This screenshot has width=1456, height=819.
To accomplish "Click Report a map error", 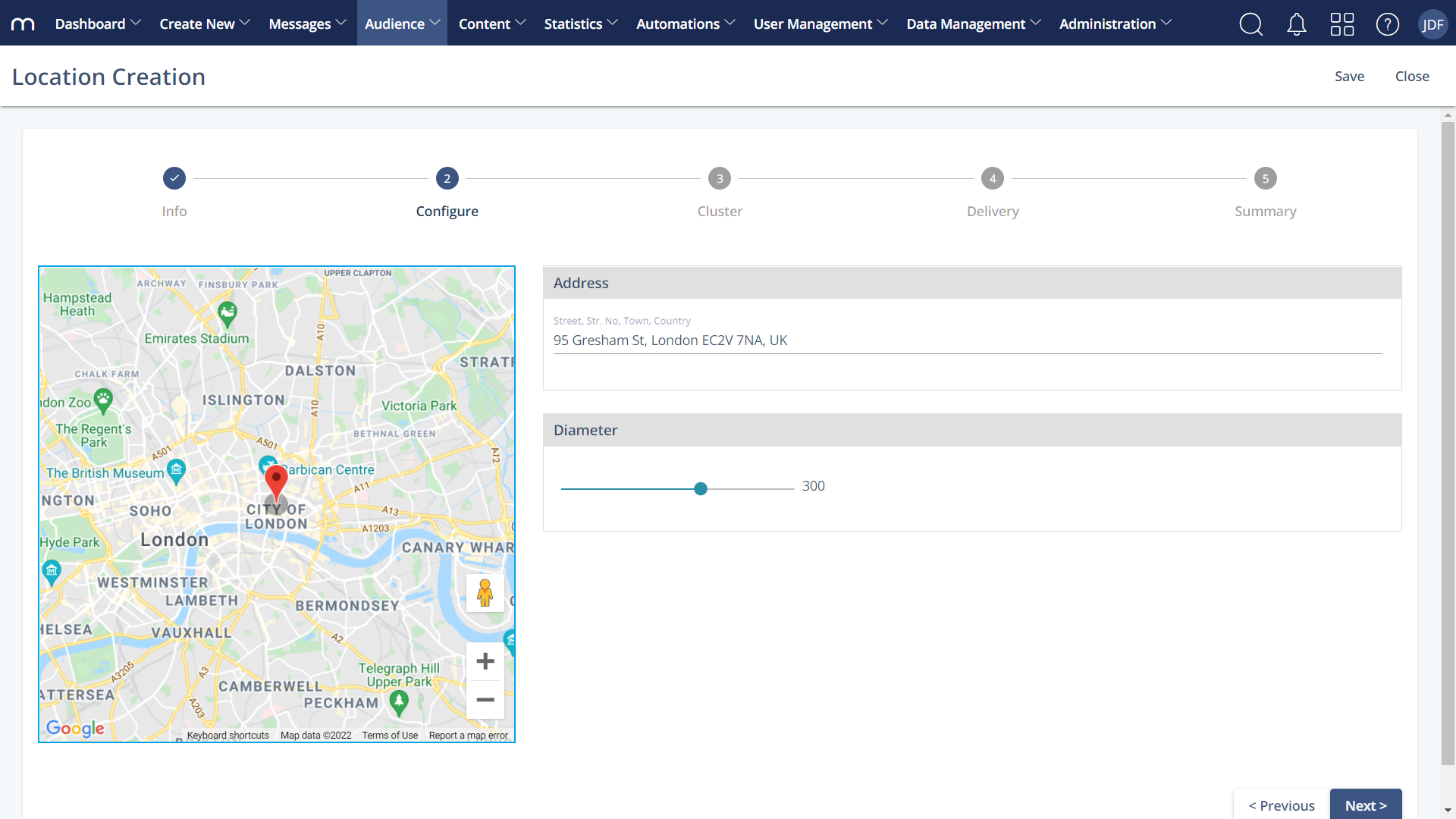I will [x=468, y=736].
